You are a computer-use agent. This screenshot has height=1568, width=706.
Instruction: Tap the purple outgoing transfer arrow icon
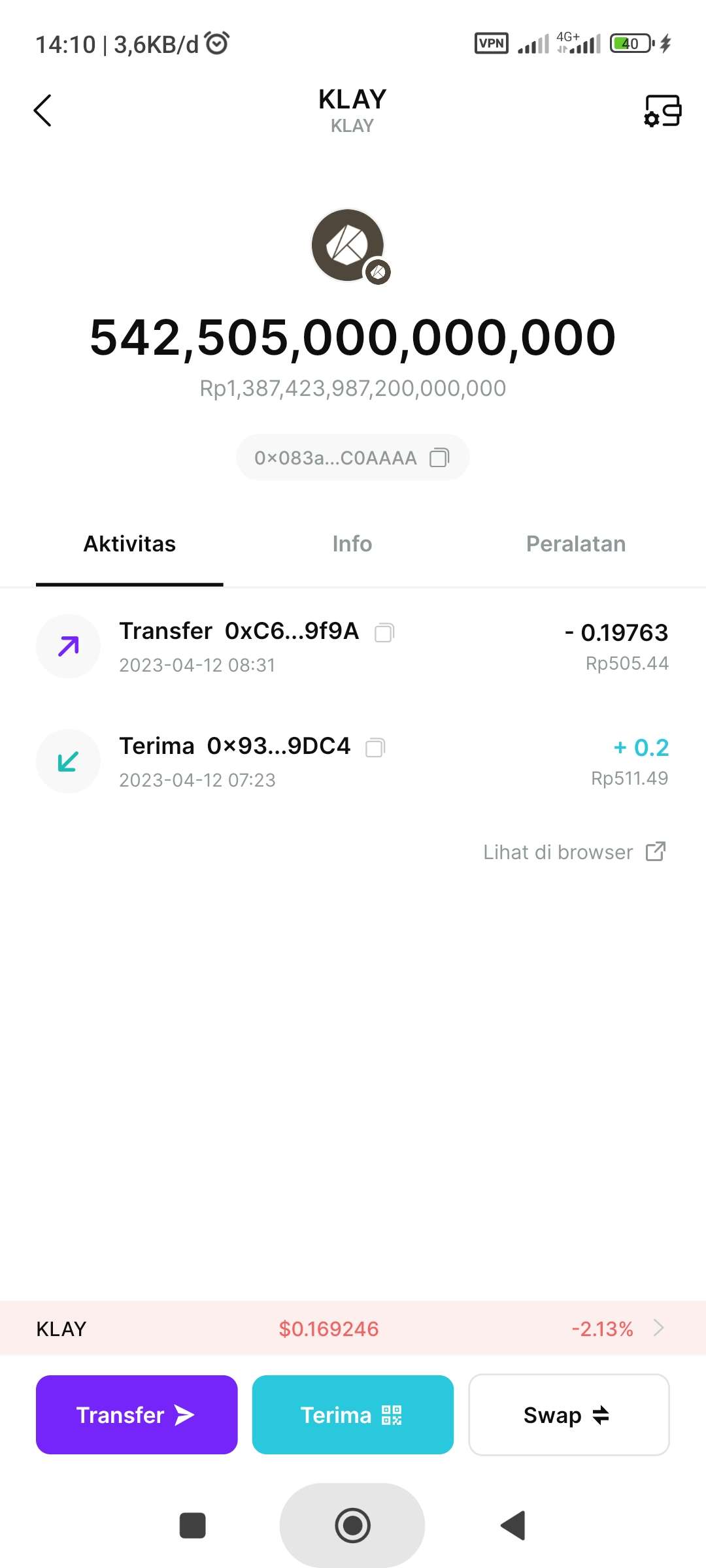pyautogui.click(x=68, y=646)
